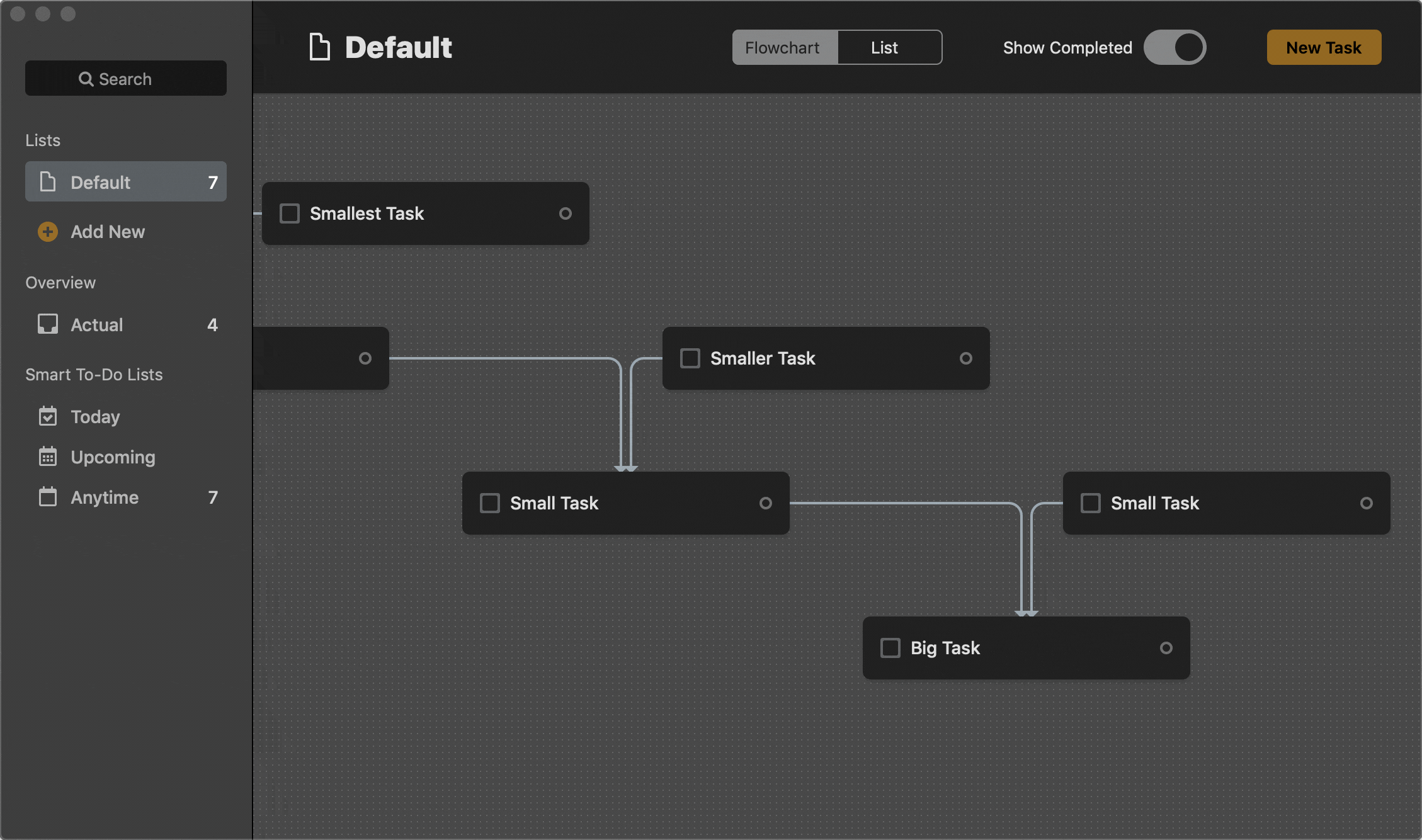The height and width of the screenshot is (840, 1422).
Task: Click the Small Task left node
Action: [x=628, y=502]
